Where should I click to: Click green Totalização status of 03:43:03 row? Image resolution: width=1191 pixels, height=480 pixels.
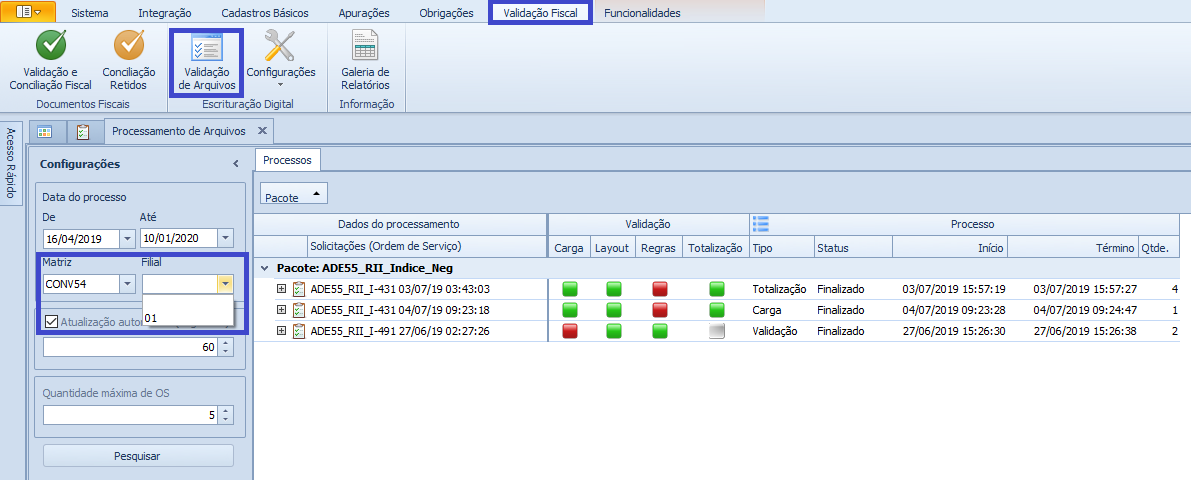(717, 289)
